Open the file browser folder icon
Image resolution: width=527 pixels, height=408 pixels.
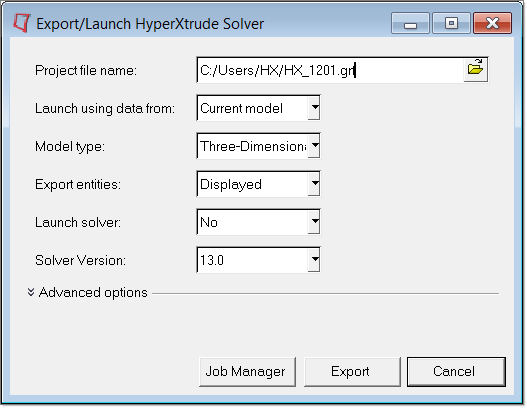476,70
